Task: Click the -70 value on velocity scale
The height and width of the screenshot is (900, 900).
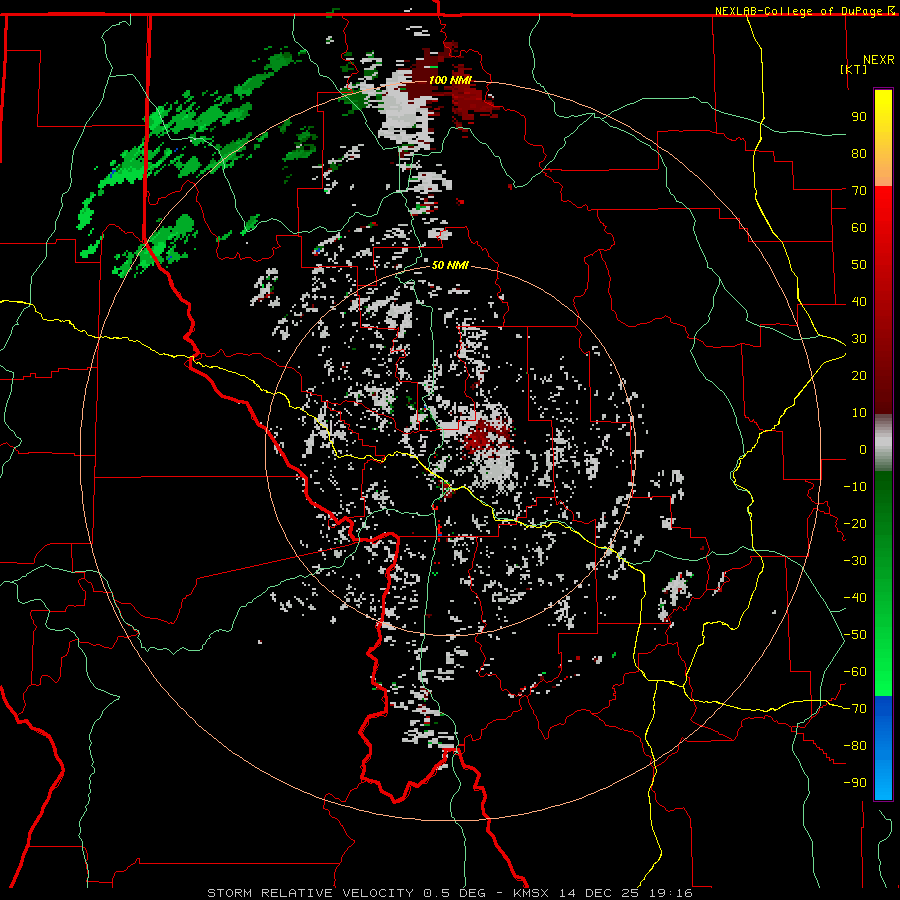Action: tap(855, 709)
